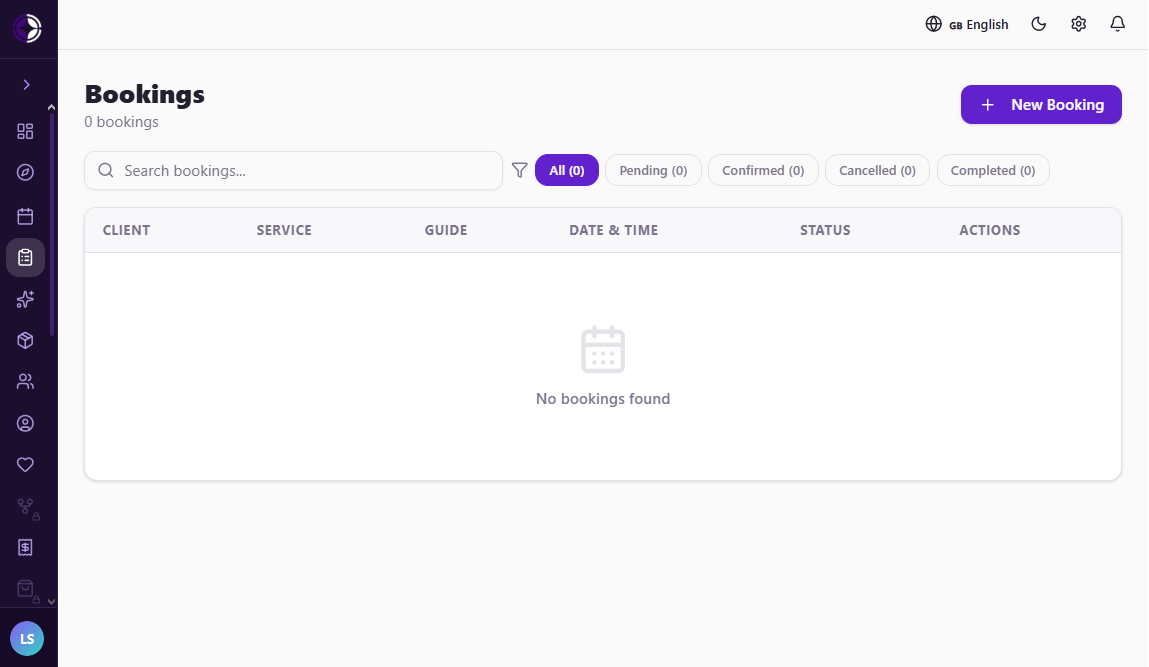
Task: Open the package box icon
Action: coord(25,340)
